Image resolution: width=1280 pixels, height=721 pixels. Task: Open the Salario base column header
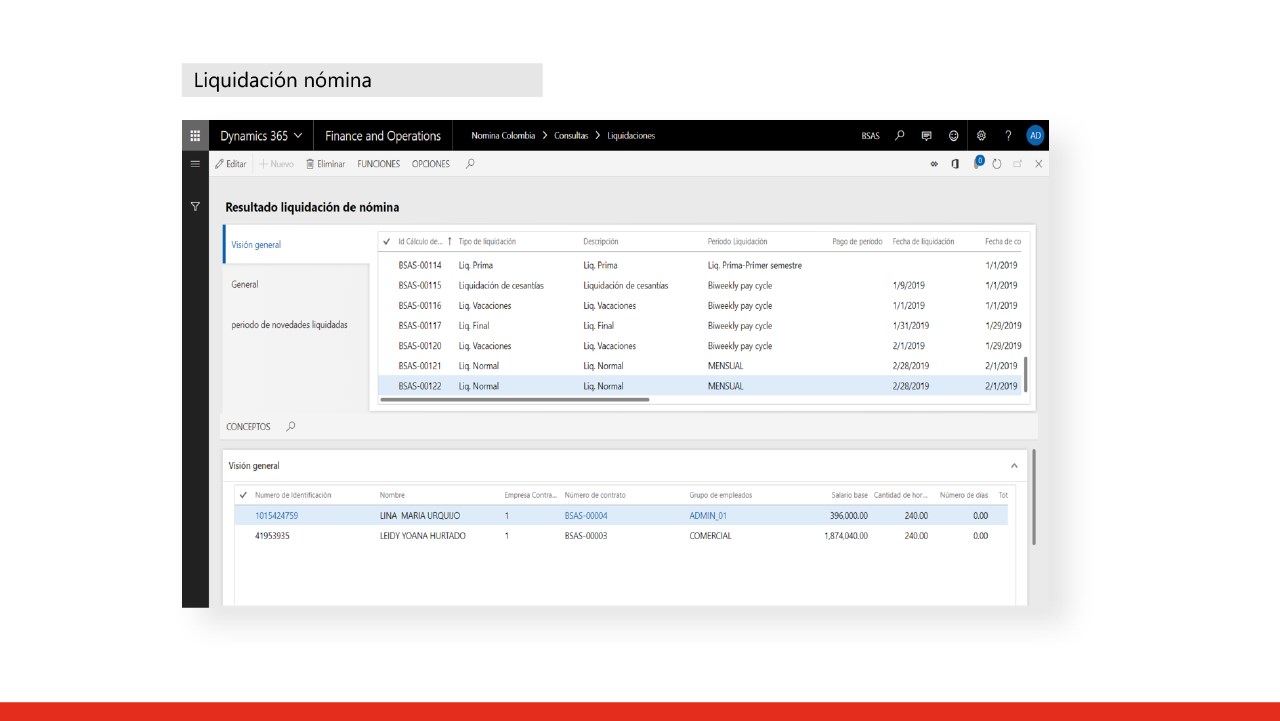pyautogui.click(x=849, y=495)
